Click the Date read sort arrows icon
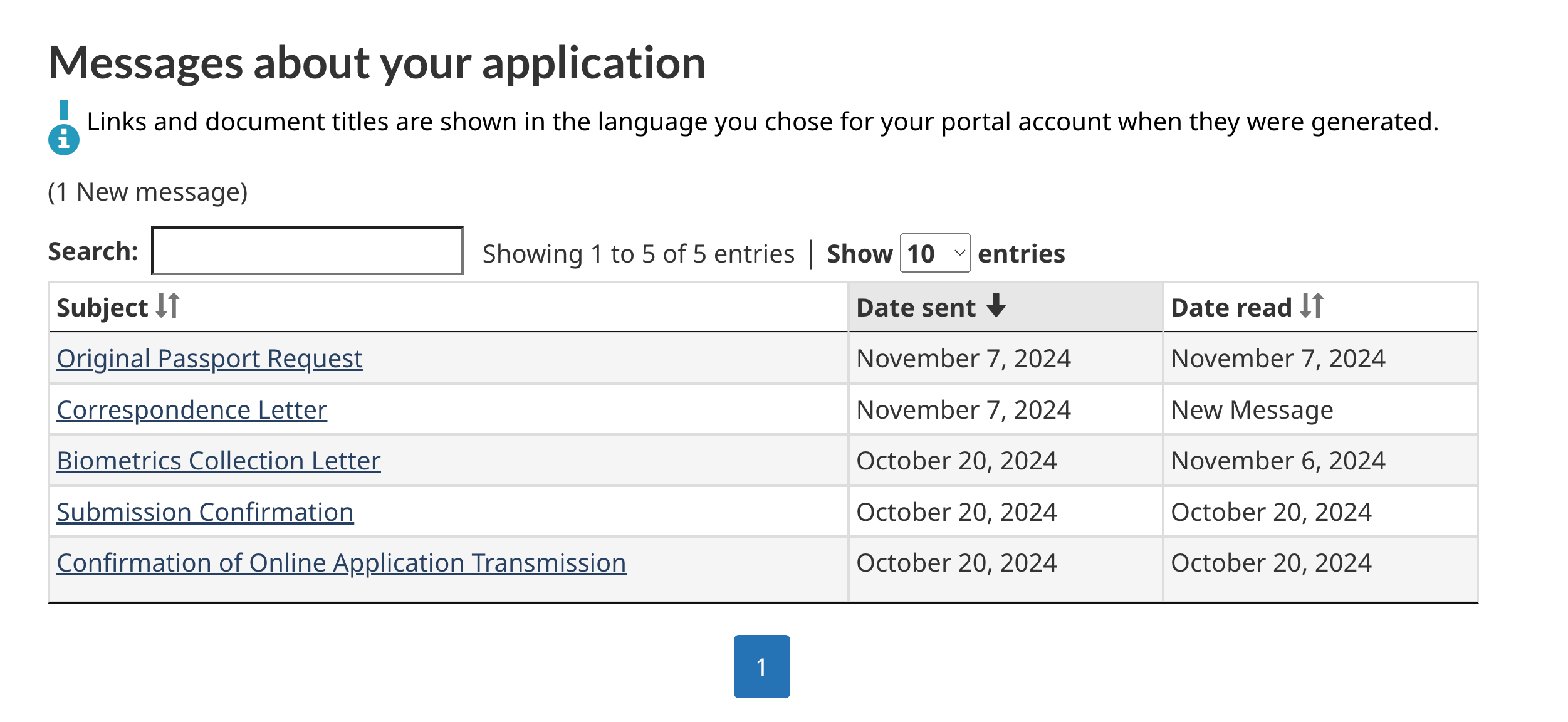Viewport: 1568px width, 722px height. 1311,306
